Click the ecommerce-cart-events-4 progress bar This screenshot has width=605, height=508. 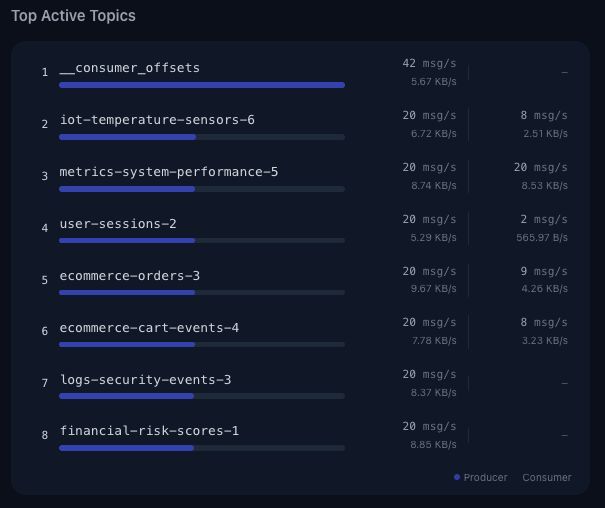point(202,344)
